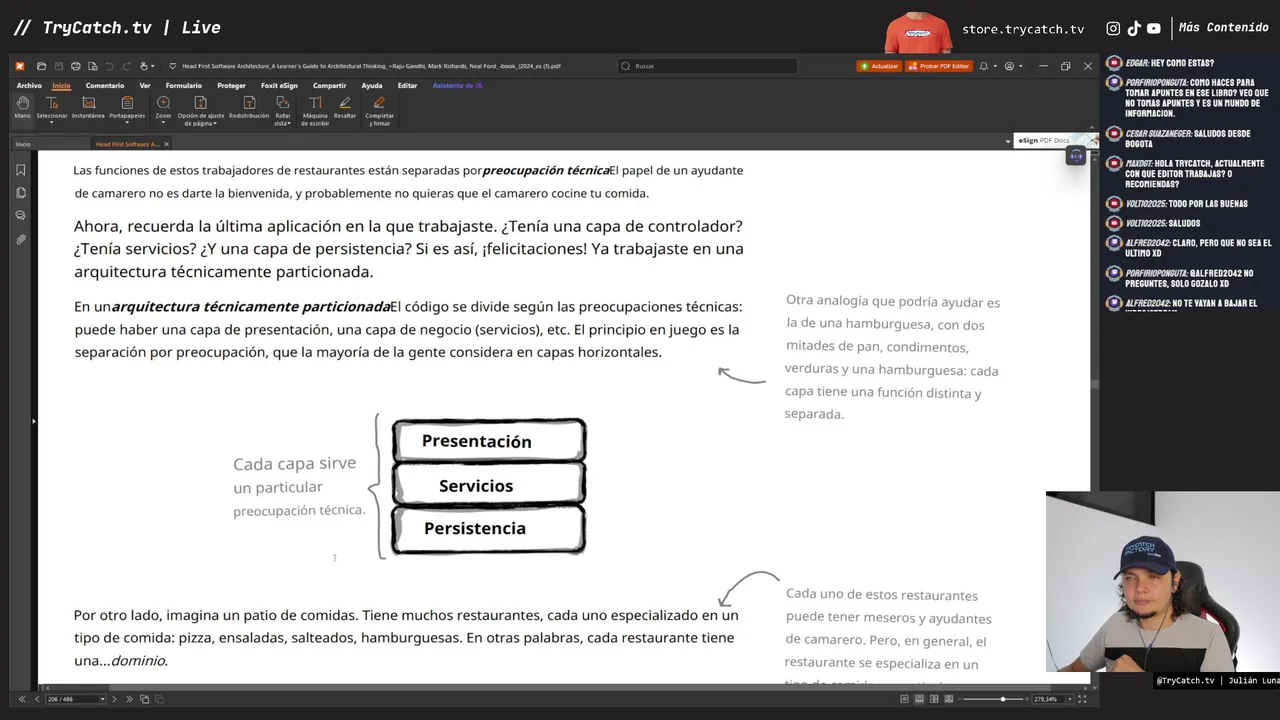The height and width of the screenshot is (720, 1280).
Task: Click the redo arrow icon
Action: click(x=126, y=66)
